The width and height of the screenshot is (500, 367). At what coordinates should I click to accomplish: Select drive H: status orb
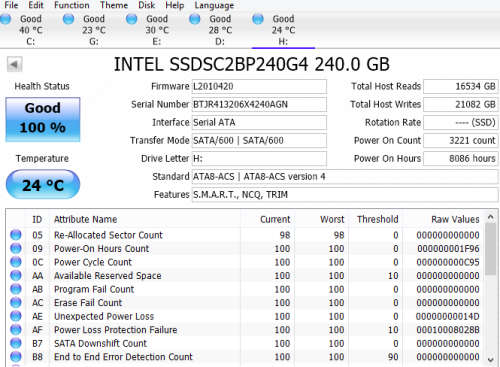(x=258, y=19)
